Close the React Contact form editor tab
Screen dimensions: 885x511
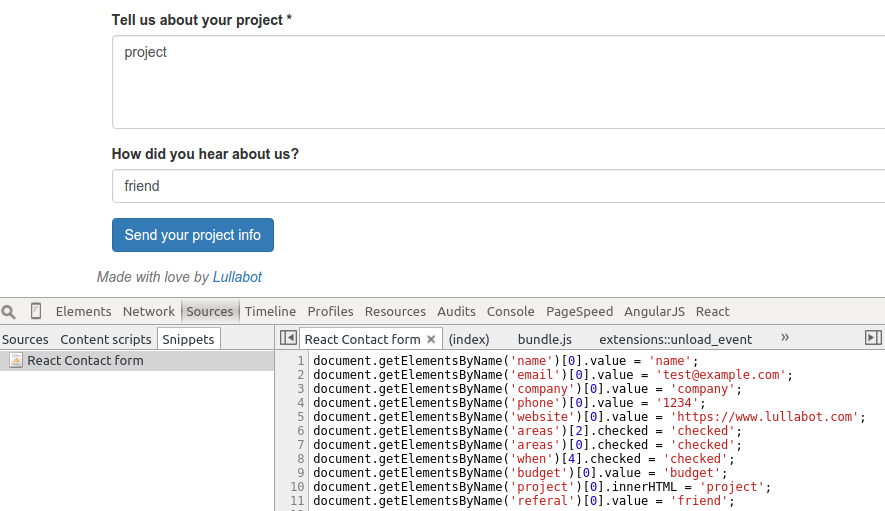pyautogui.click(x=431, y=339)
